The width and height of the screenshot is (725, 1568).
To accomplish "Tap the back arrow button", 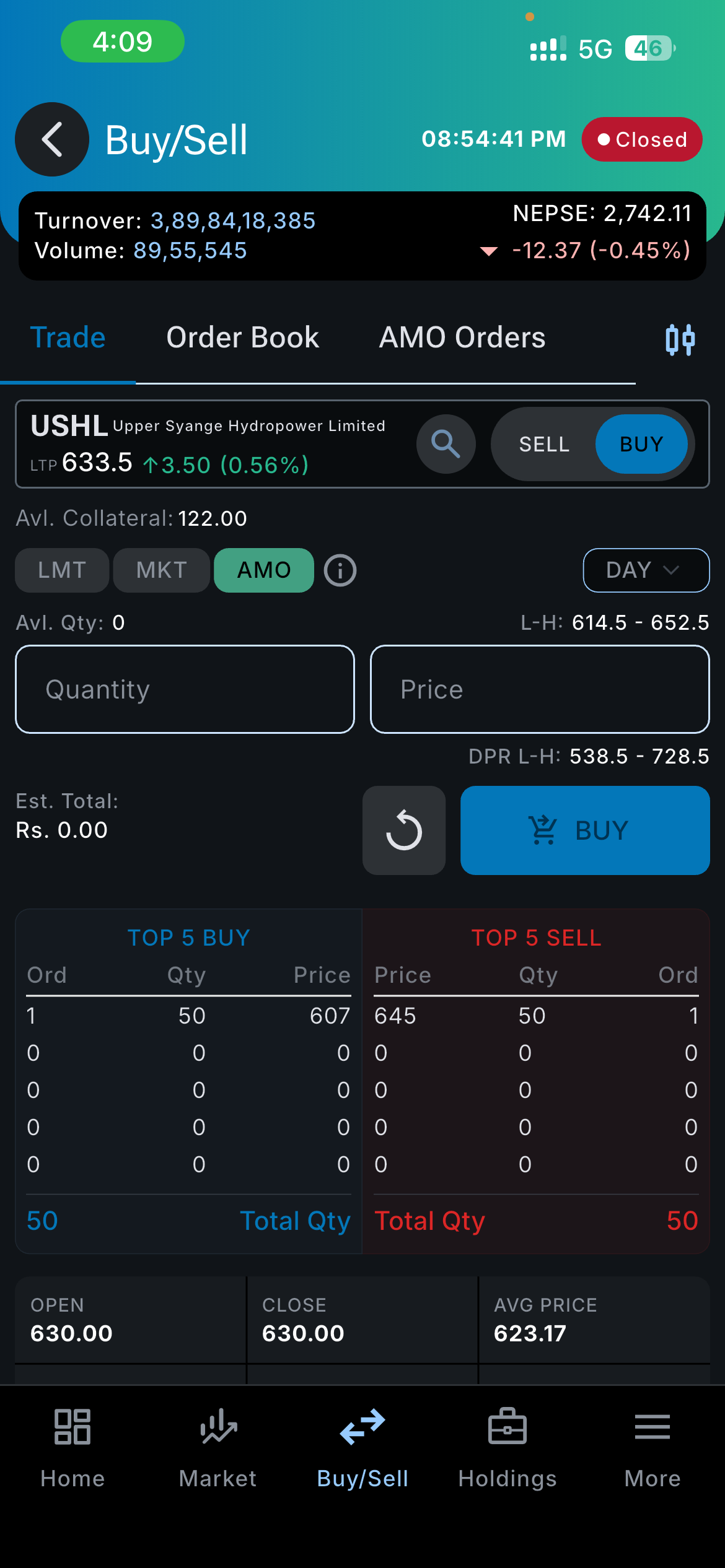I will [52, 139].
